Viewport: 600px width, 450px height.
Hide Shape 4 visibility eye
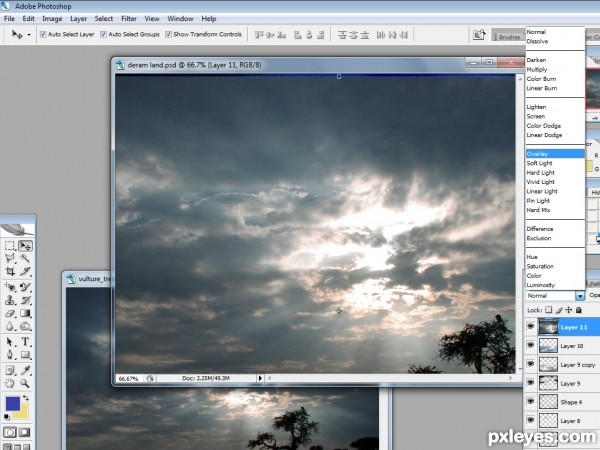[530, 402]
